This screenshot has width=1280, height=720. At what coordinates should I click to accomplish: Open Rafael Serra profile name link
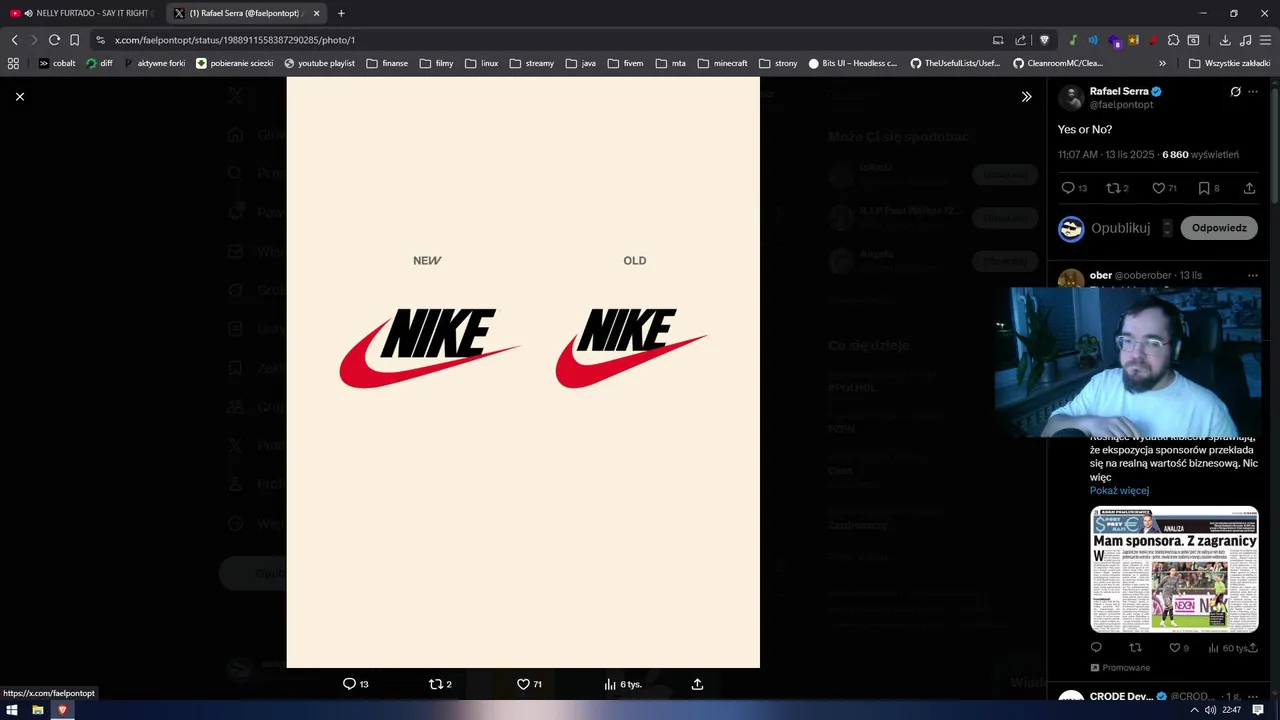point(1119,91)
